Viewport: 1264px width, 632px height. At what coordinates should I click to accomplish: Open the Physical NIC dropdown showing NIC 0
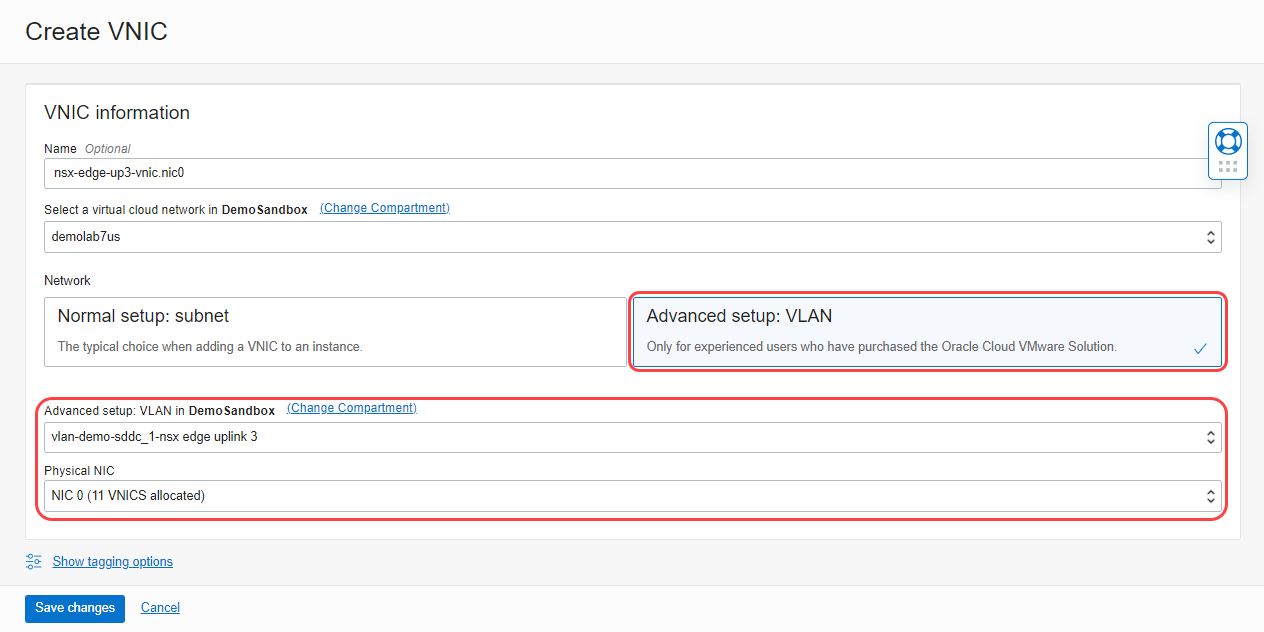coord(630,495)
